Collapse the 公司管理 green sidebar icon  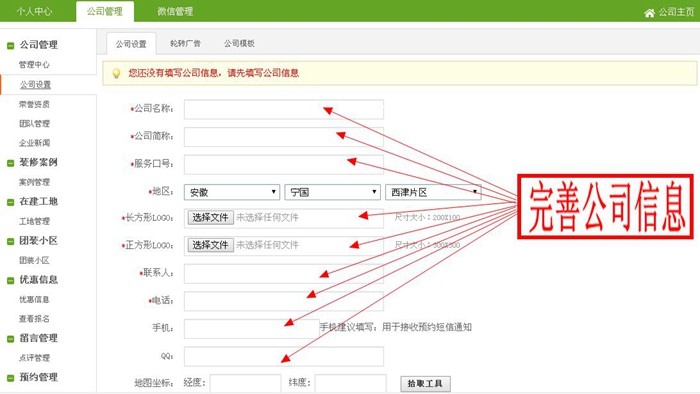coord(10,46)
